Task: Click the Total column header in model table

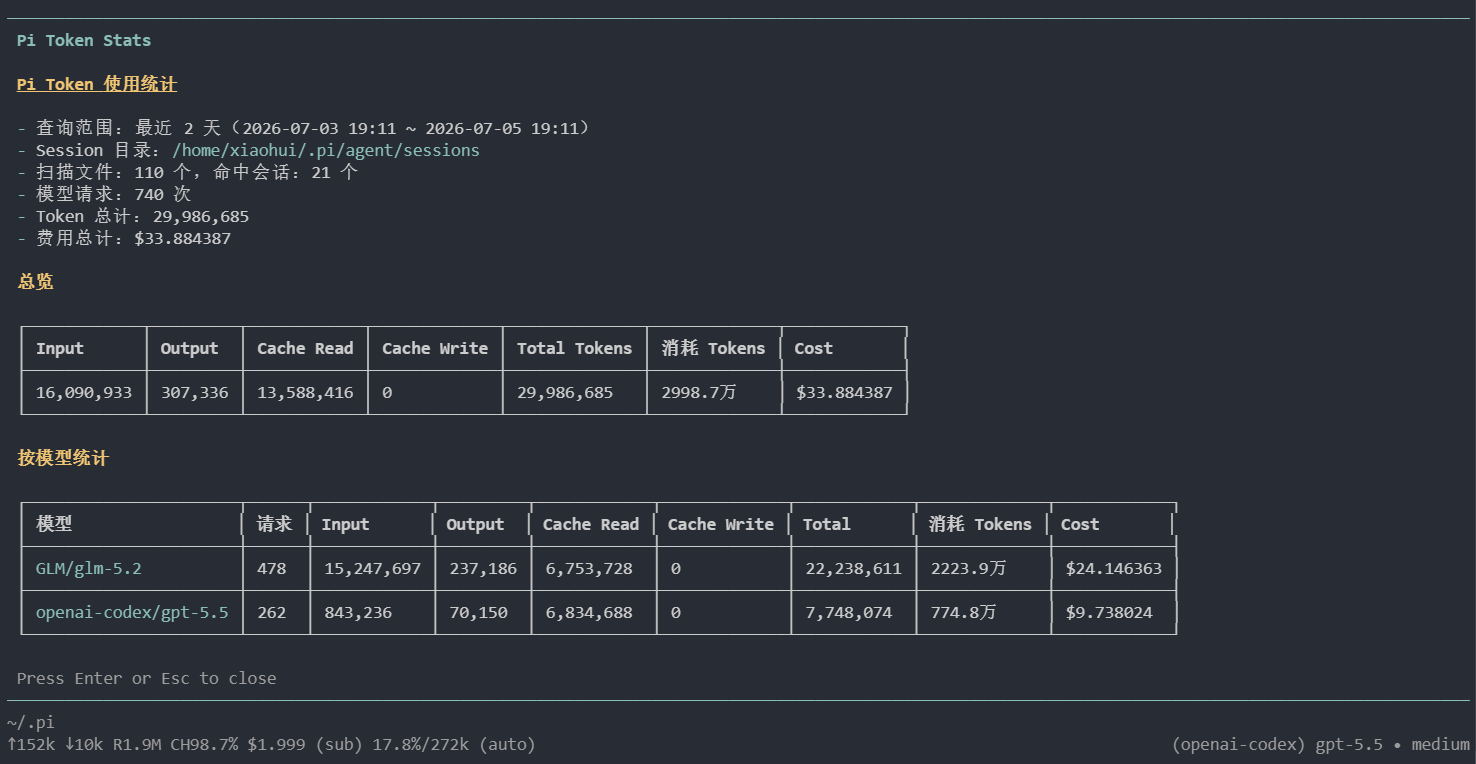Action: [826, 525]
